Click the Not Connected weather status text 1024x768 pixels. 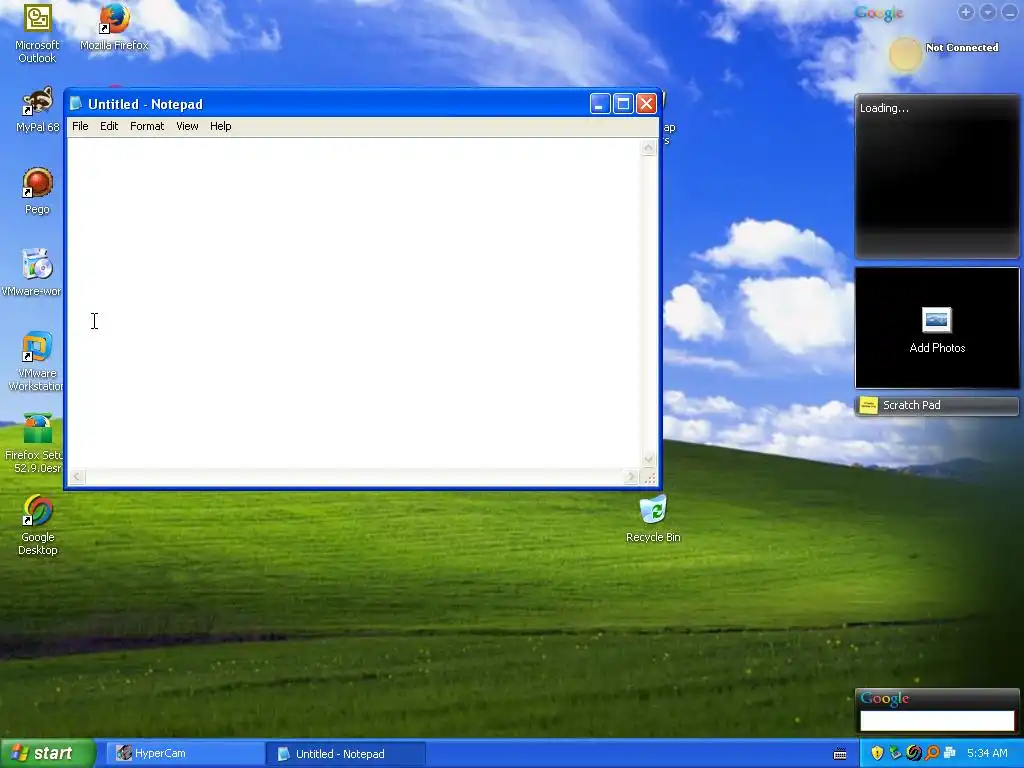(962, 48)
